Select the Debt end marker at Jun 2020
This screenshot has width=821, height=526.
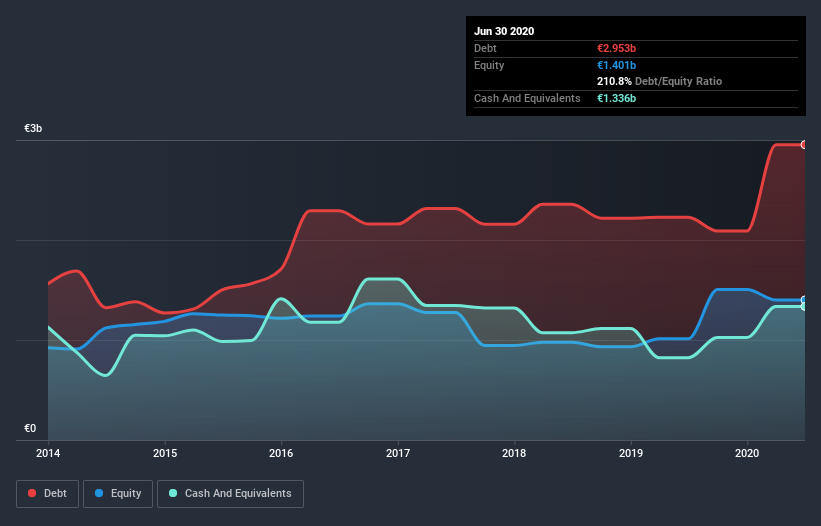[804, 144]
